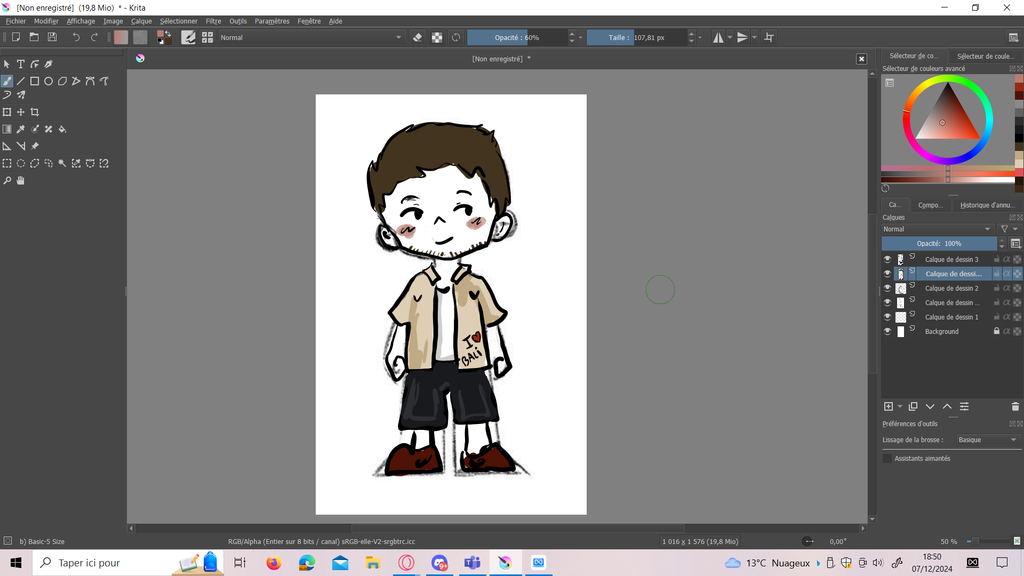Toggle visibility of Calque de dessin 3

887,259
